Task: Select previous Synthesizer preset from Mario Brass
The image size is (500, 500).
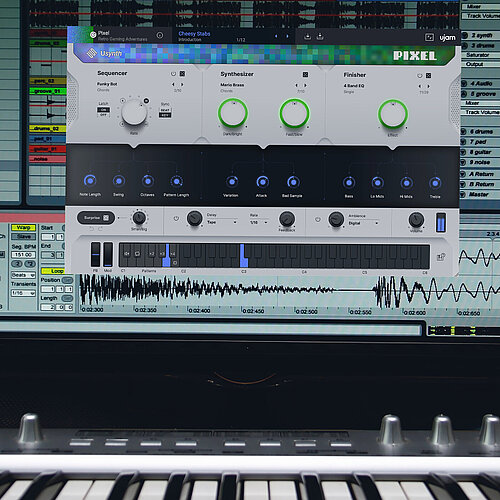Action: [x=296, y=85]
